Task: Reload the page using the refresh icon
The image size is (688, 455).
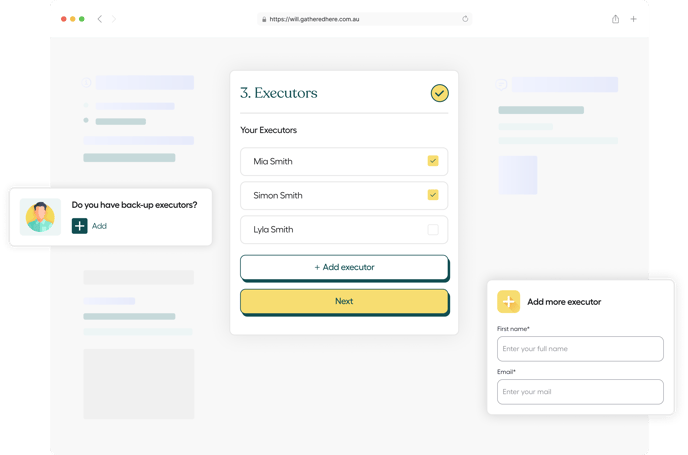Action: coord(465,19)
